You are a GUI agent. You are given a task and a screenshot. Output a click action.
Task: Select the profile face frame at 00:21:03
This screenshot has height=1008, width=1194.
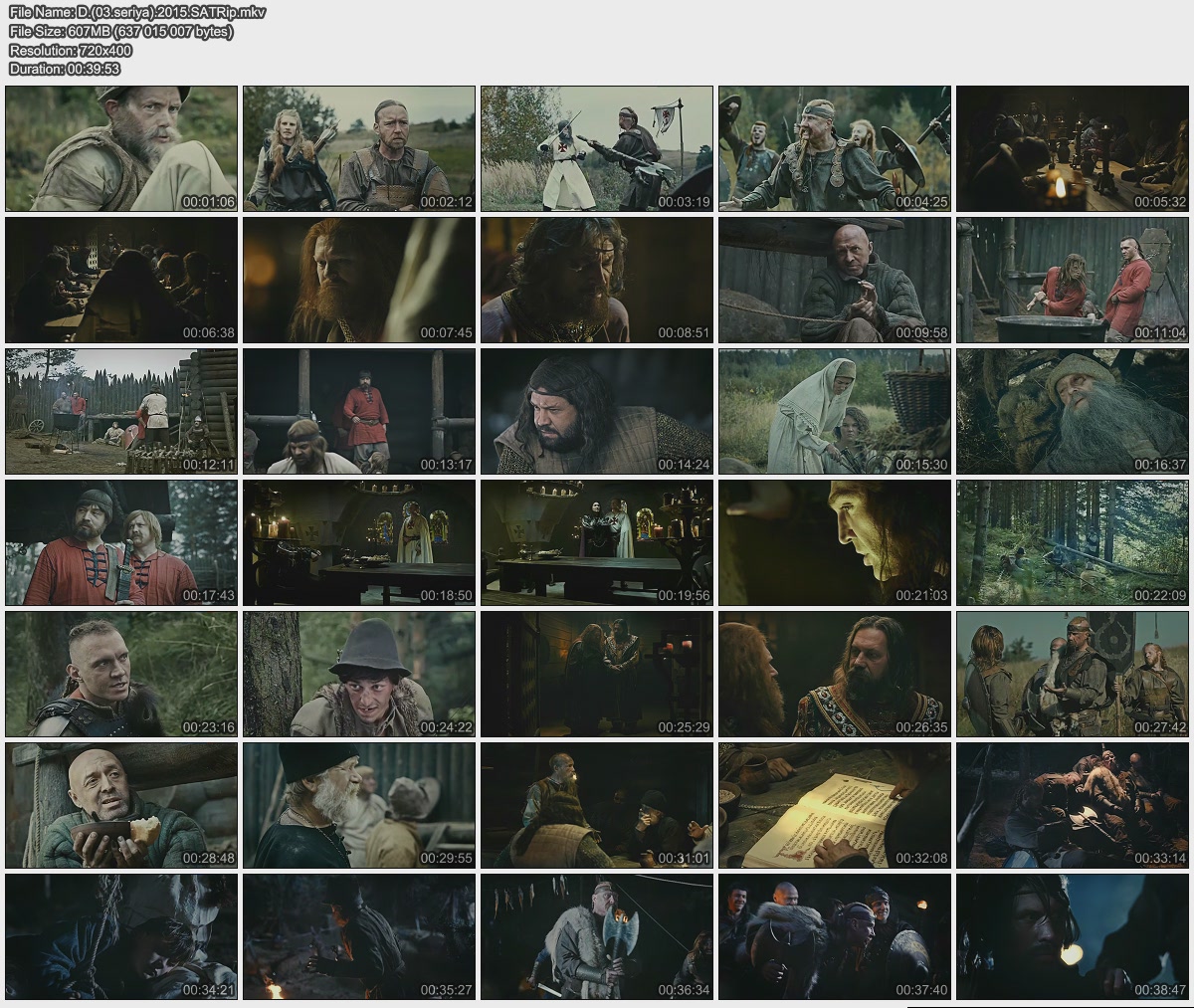point(835,542)
